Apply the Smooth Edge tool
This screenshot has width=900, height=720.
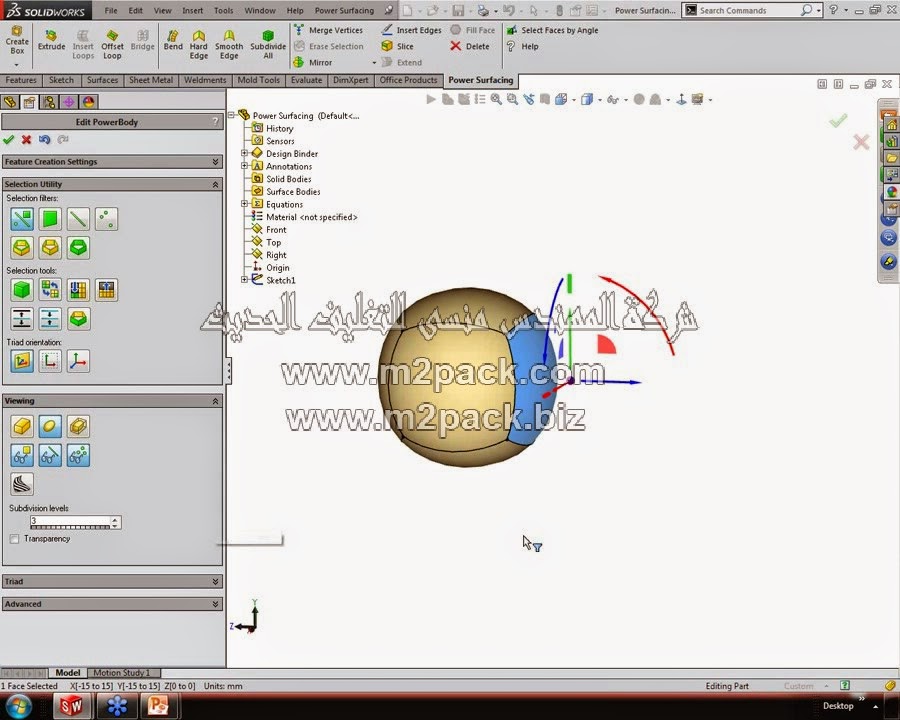coord(229,45)
